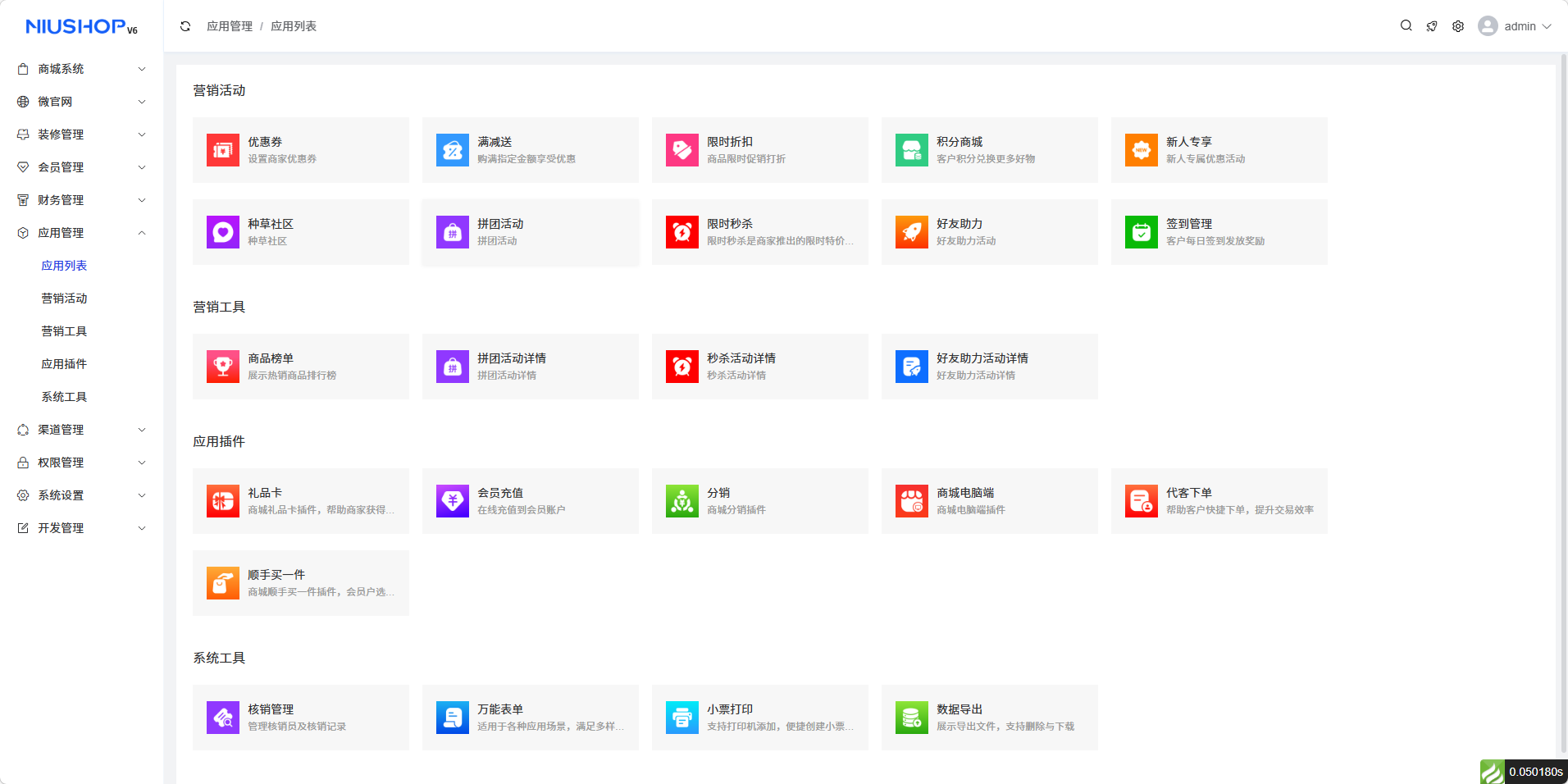
Task: Open the 秒杀活动详情 icon
Action: point(682,367)
